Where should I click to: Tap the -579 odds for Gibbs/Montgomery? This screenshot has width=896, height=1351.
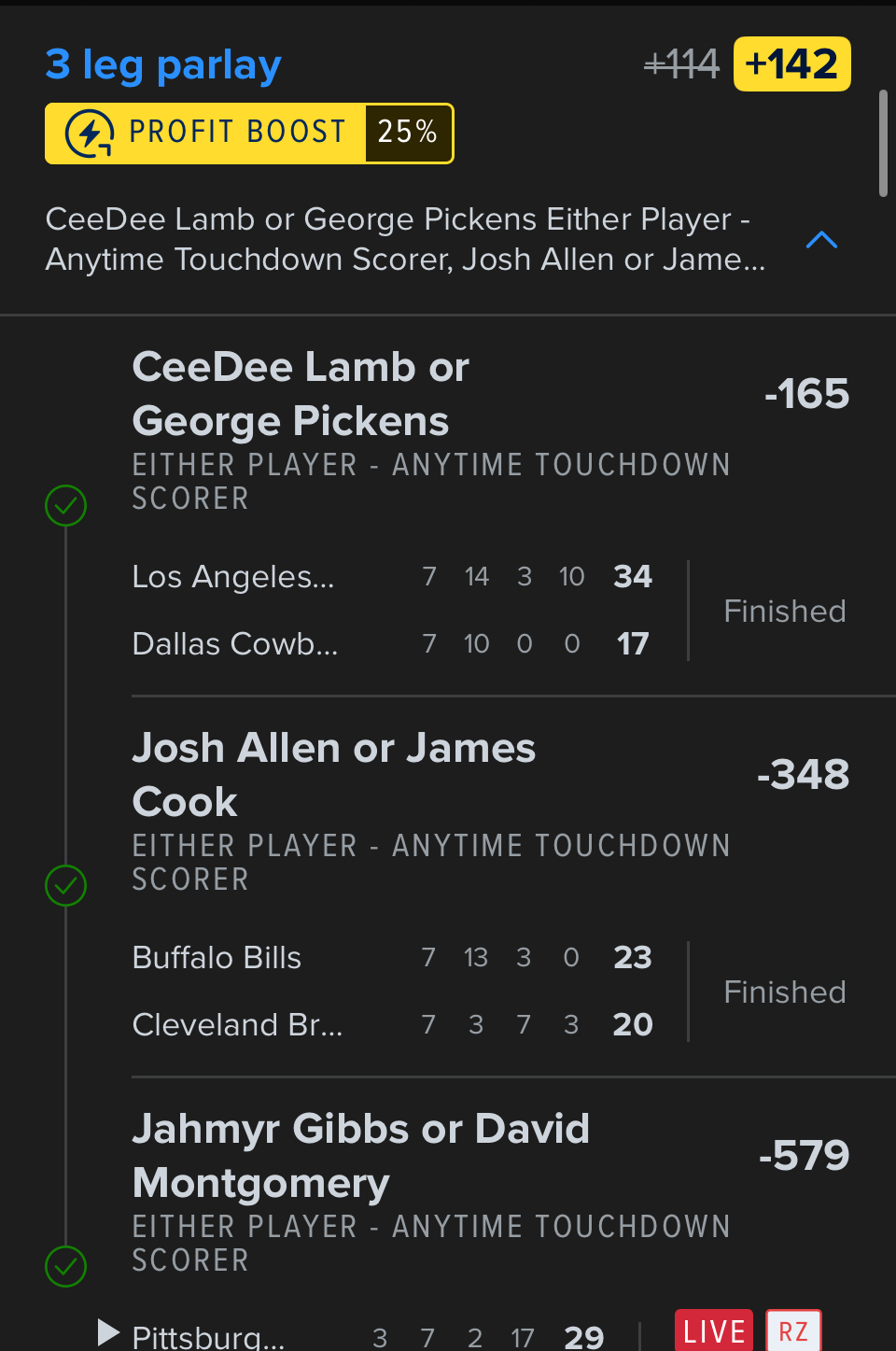(804, 1155)
